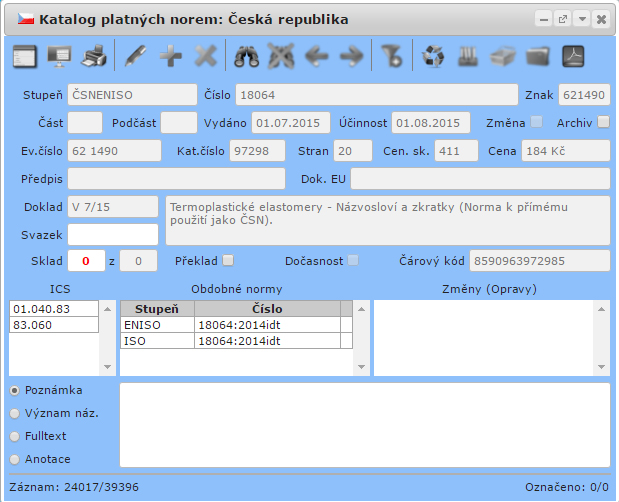Edit record using the pencil icon

tap(135, 56)
